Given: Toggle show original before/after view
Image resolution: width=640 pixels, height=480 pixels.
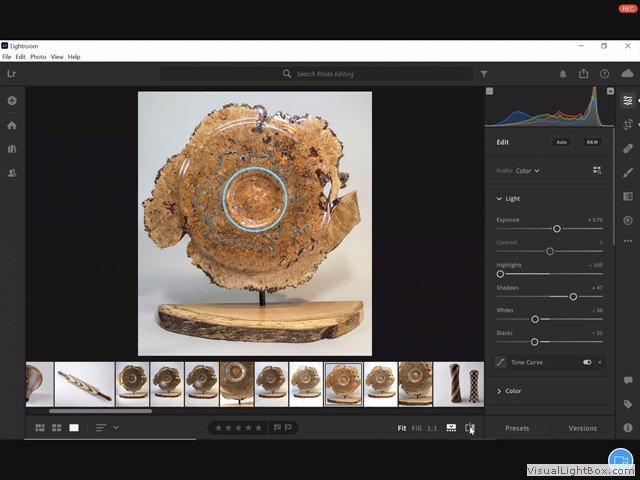Looking at the screenshot, I should pos(469,428).
